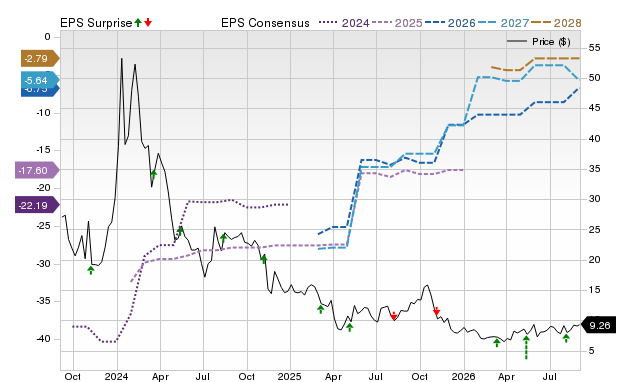Select the green surprise arrow near March 2024

tap(153, 175)
